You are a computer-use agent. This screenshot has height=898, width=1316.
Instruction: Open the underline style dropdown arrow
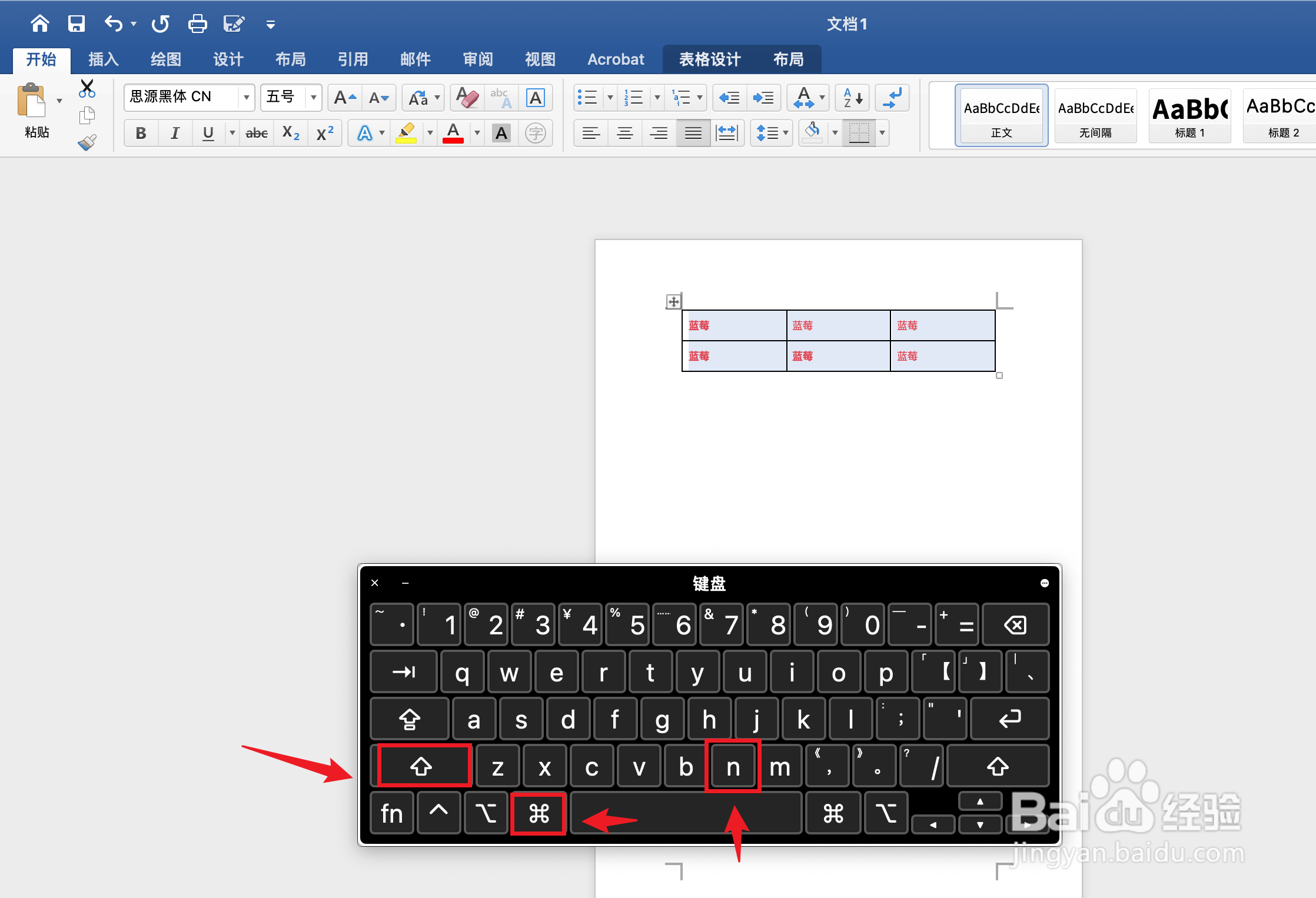[232, 134]
